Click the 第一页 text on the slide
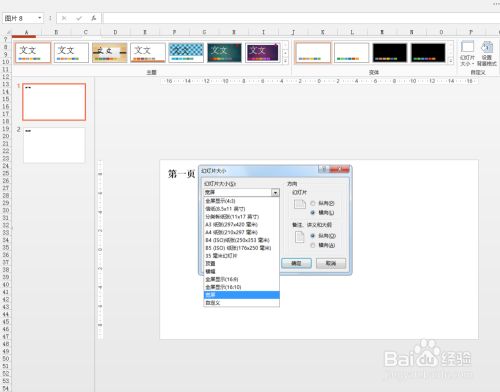The image size is (500, 392). 181,174
